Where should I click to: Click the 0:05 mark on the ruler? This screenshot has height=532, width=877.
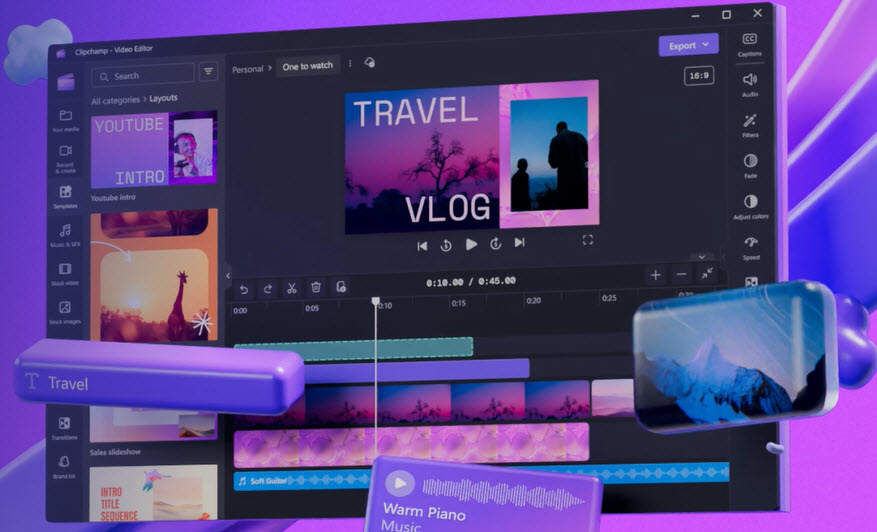[312, 308]
